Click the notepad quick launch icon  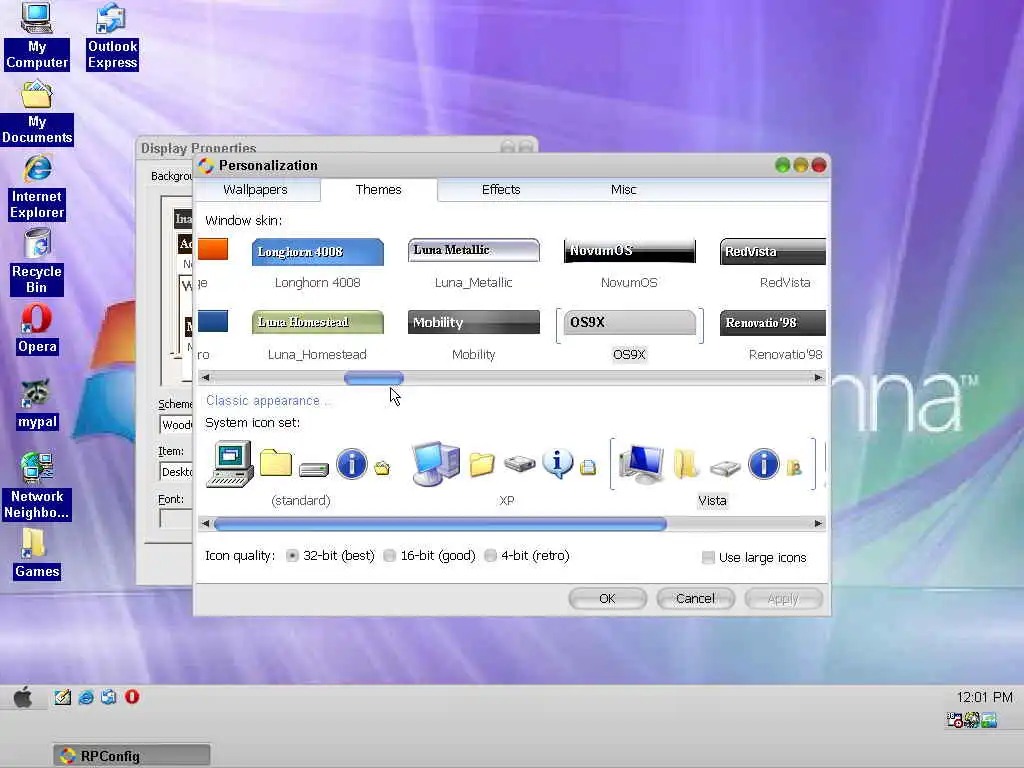(x=63, y=697)
